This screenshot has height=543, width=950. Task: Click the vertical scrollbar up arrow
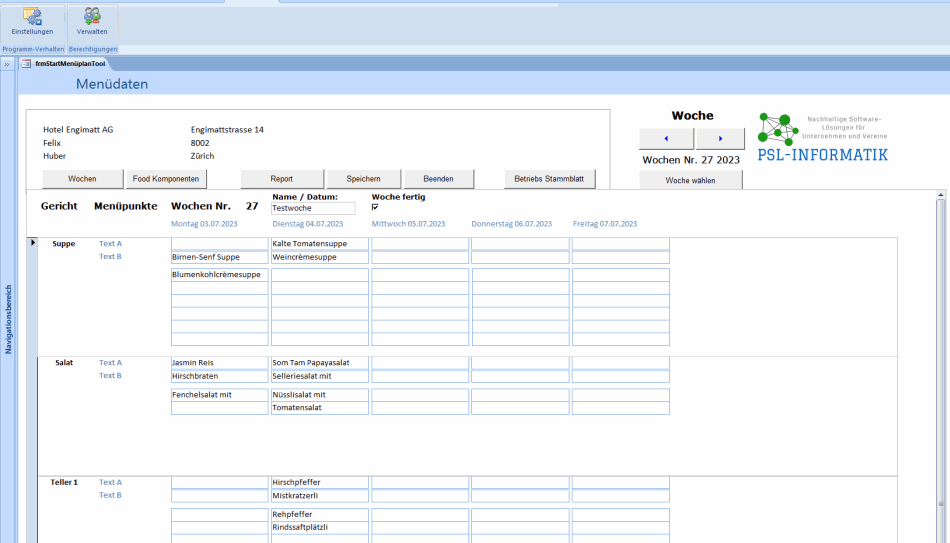(x=941, y=195)
